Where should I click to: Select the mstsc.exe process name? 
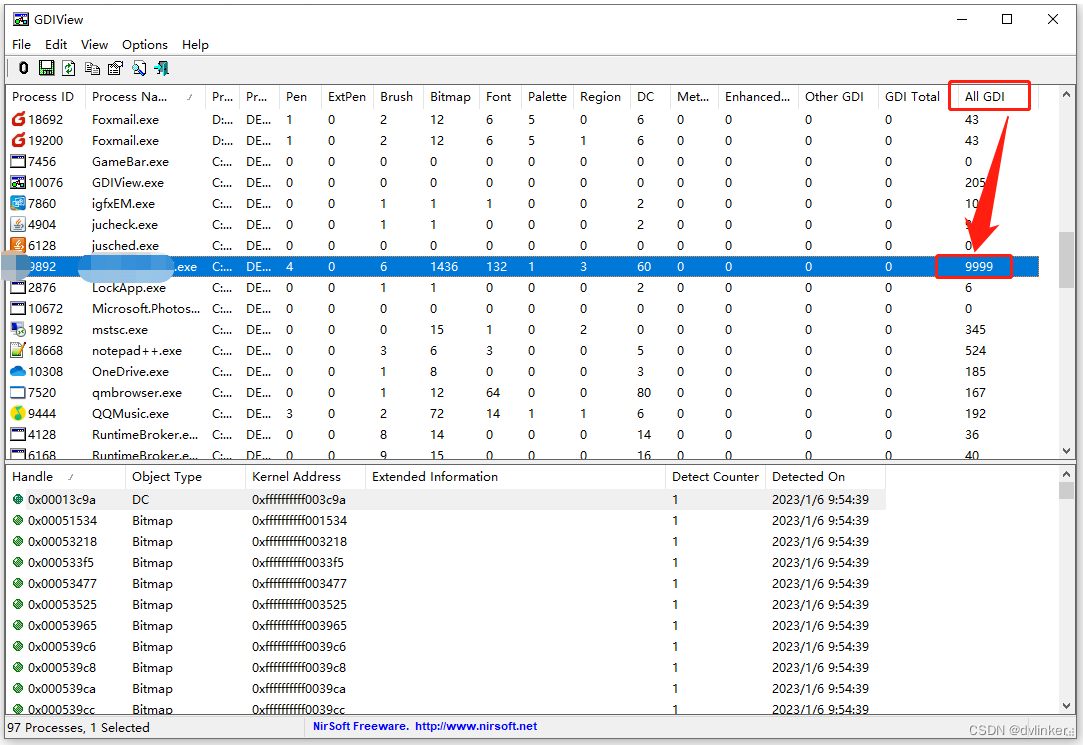tap(119, 329)
